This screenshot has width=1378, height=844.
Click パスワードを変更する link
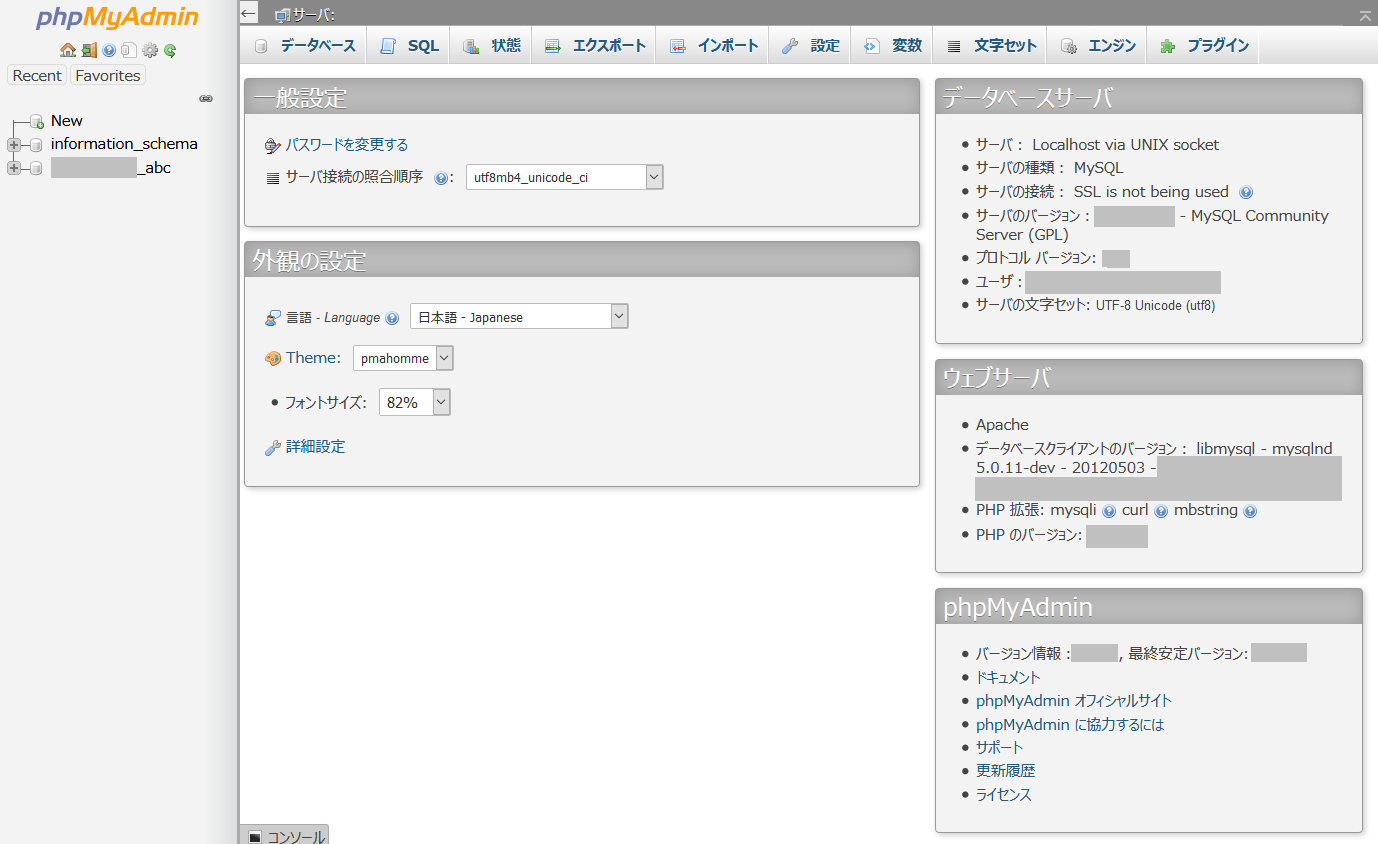(x=347, y=145)
